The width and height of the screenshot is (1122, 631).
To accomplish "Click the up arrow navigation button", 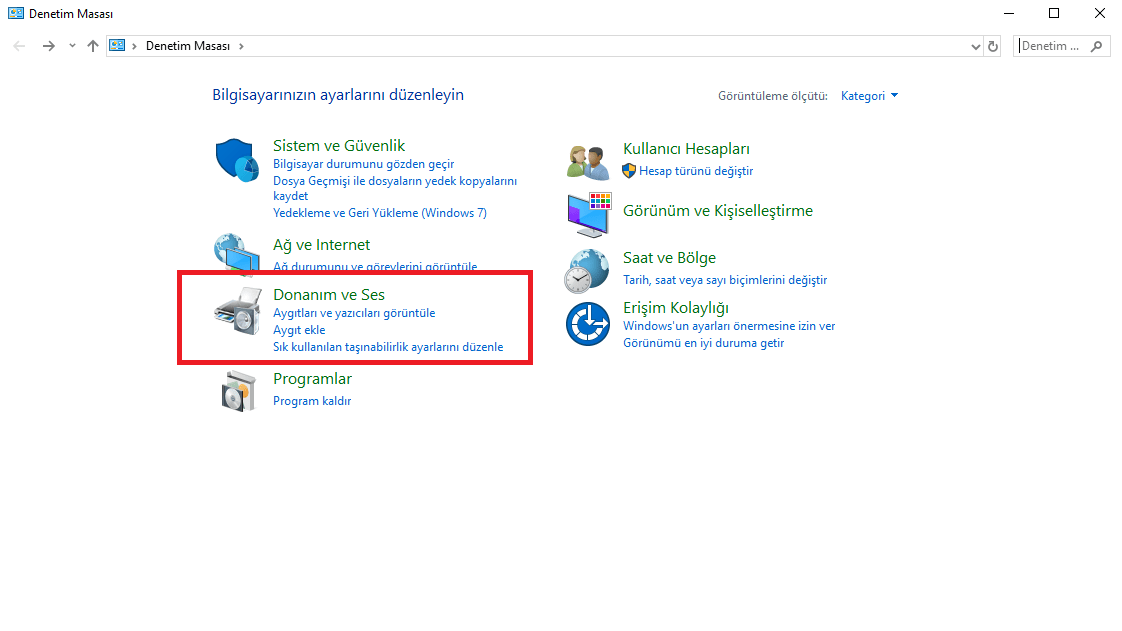I will (92, 45).
